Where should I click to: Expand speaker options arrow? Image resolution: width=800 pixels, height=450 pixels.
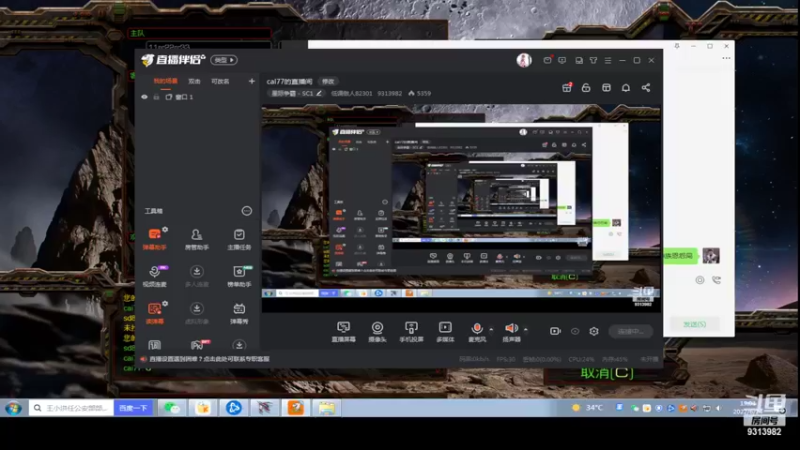click(x=526, y=330)
